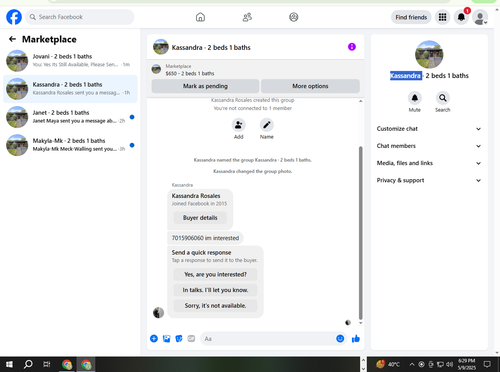500x372 pixels.
Task: Select Kassandra - 2 beds 1 baths conversation
Action: 70,89
